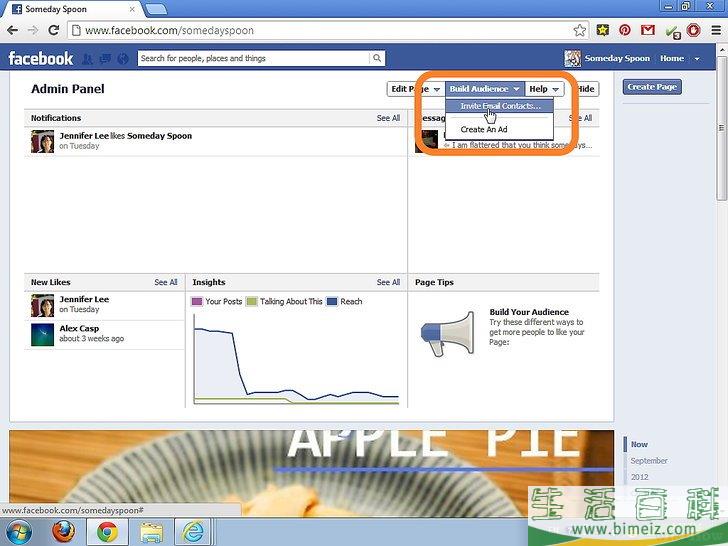The width and height of the screenshot is (728, 546).
Task: Open the Help dropdown
Action: (544, 89)
